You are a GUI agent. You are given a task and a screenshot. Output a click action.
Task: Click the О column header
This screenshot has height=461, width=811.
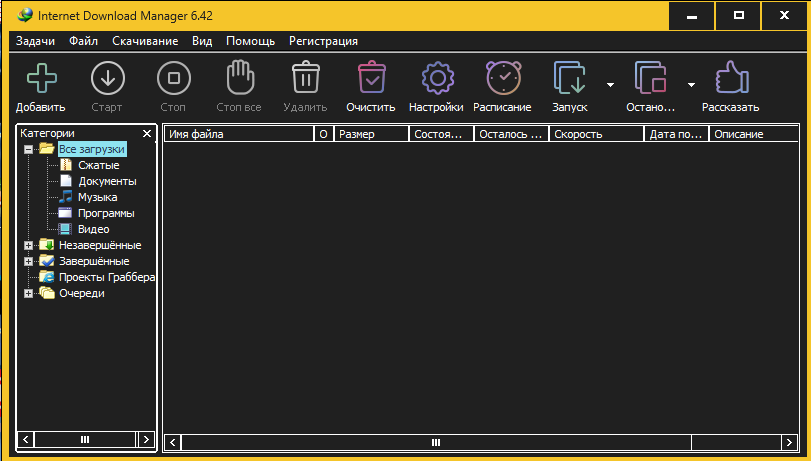click(324, 134)
